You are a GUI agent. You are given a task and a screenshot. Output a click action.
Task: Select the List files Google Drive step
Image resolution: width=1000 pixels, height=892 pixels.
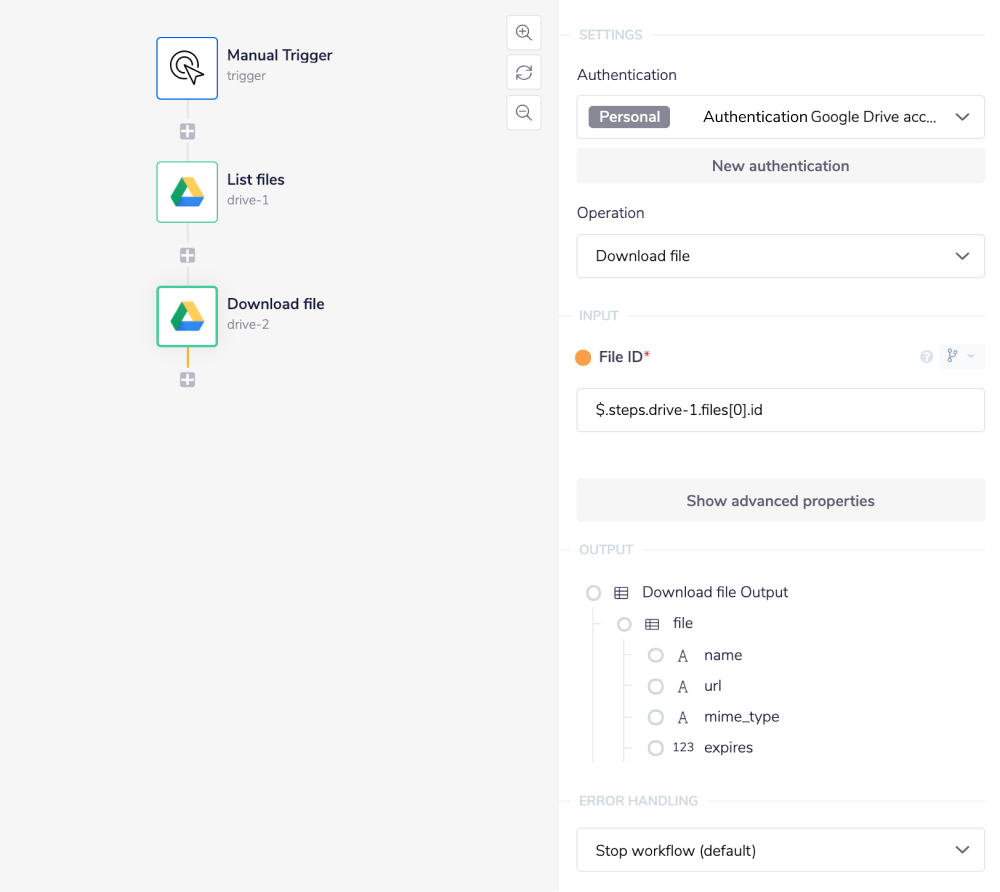tap(187, 192)
